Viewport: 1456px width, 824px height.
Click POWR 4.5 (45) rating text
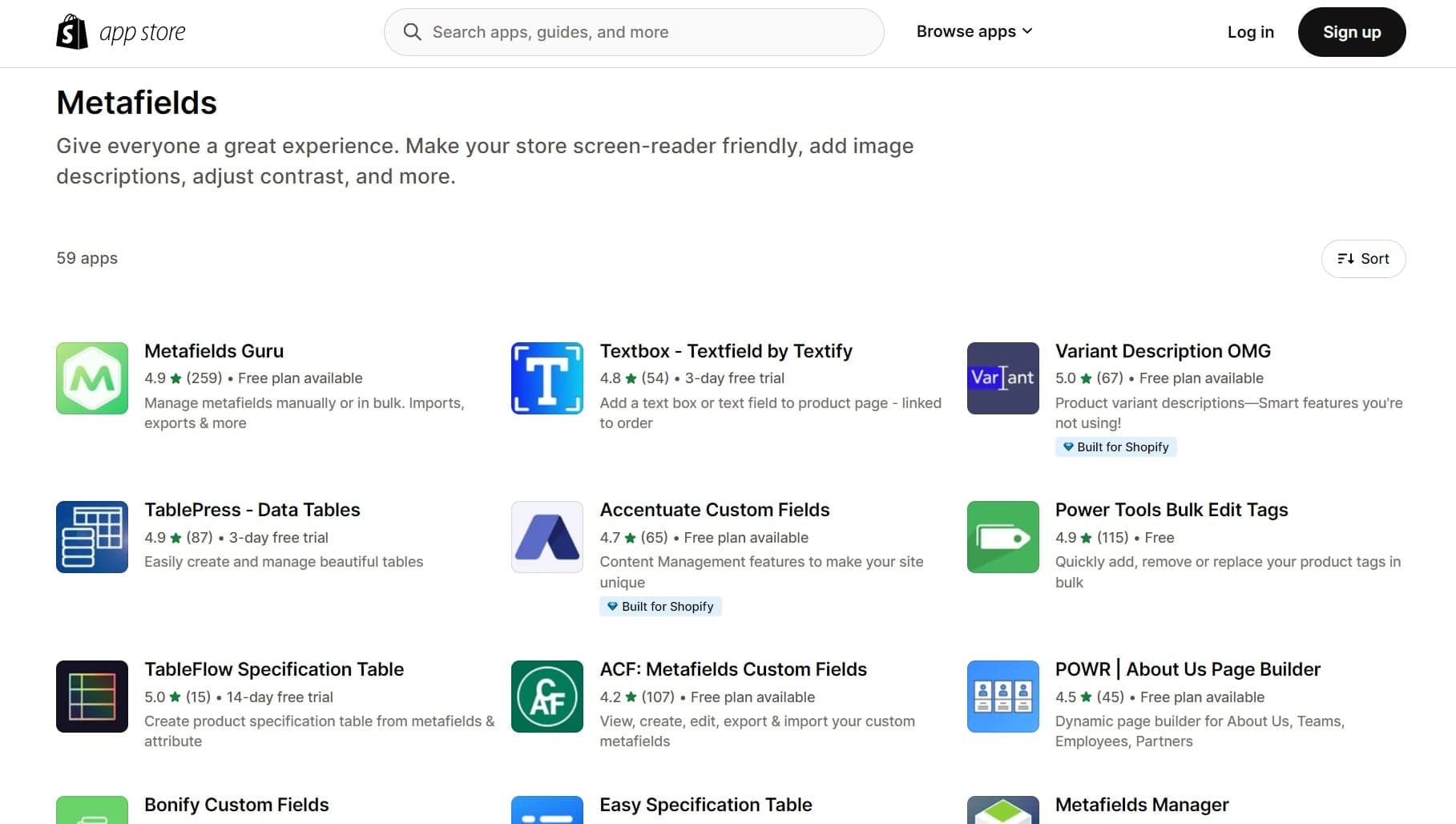pyautogui.click(x=1160, y=697)
